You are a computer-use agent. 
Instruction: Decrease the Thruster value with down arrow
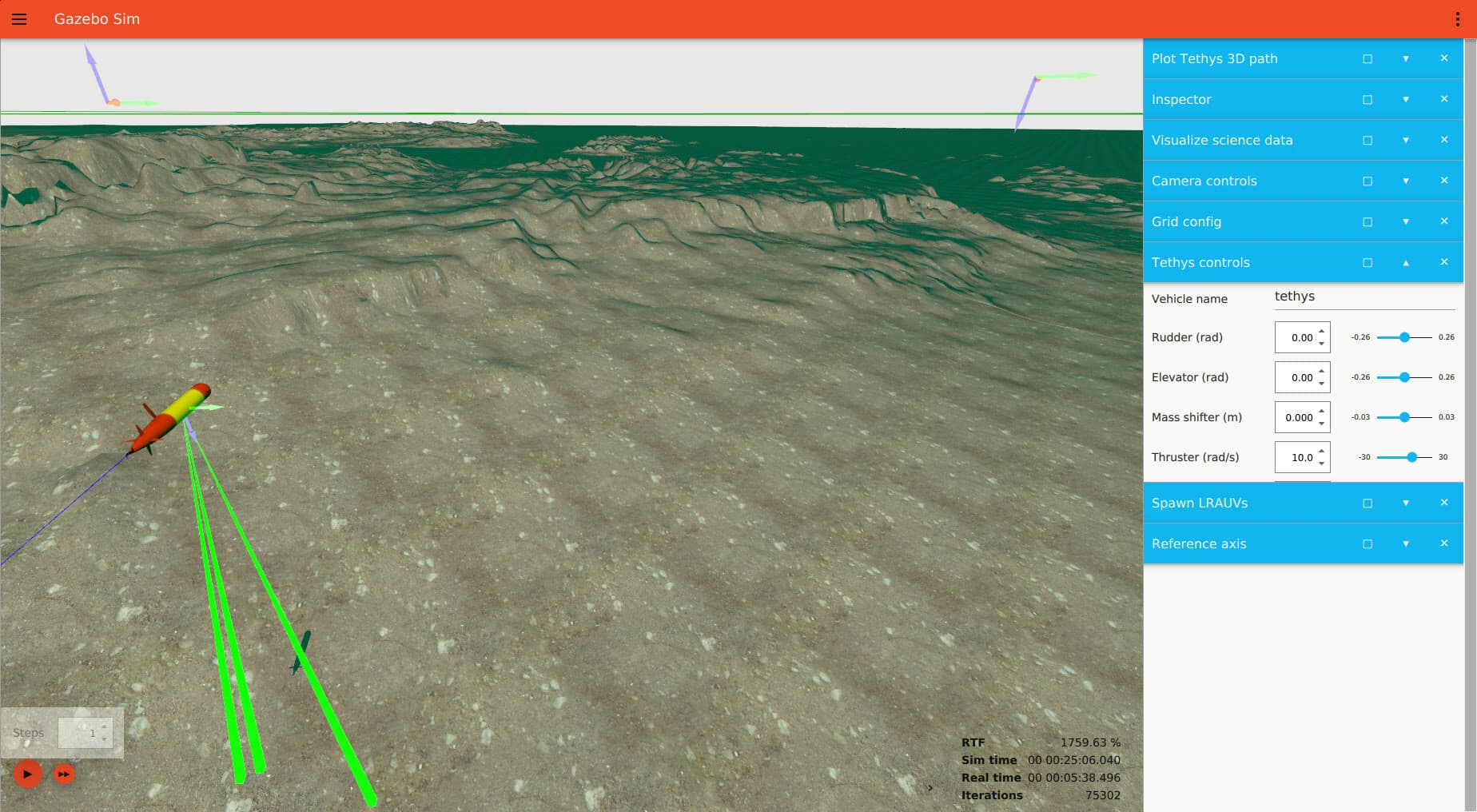1322,464
